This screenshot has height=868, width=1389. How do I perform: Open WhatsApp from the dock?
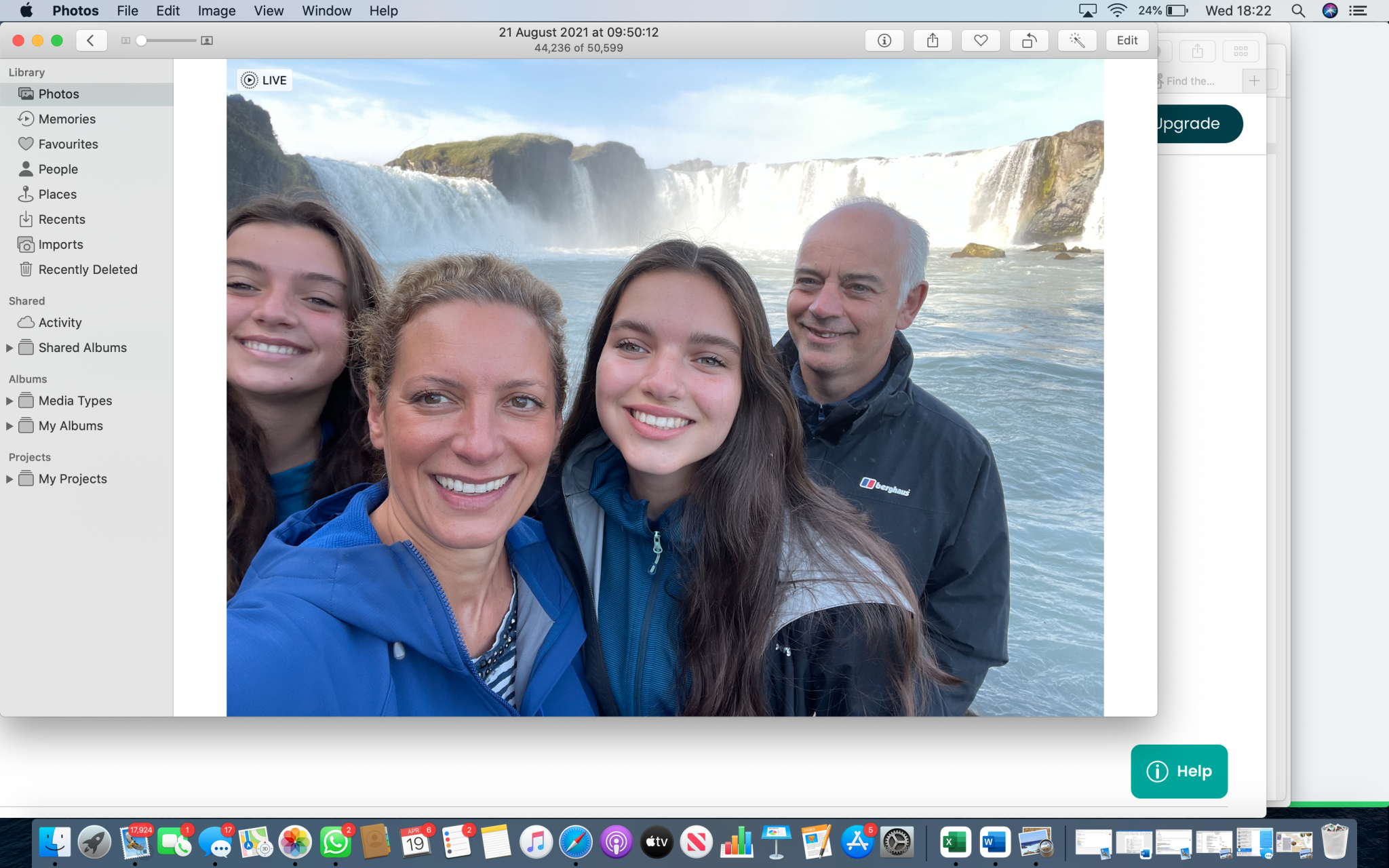(x=335, y=842)
